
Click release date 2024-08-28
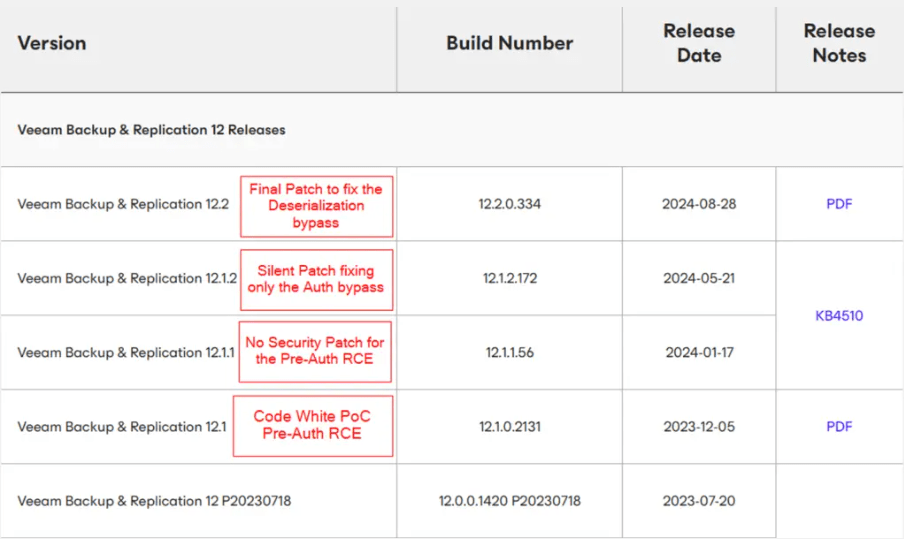[698, 204]
